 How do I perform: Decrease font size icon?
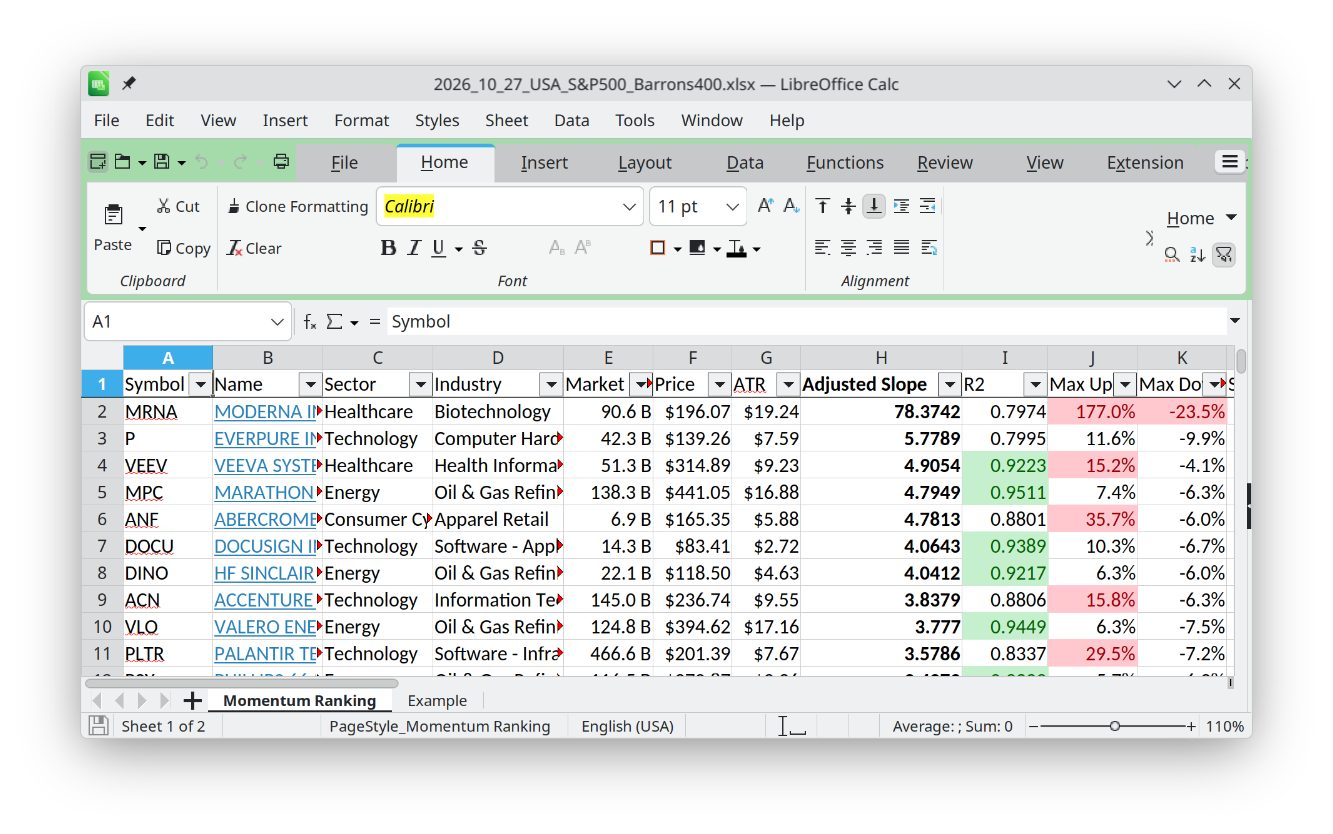click(x=791, y=206)
